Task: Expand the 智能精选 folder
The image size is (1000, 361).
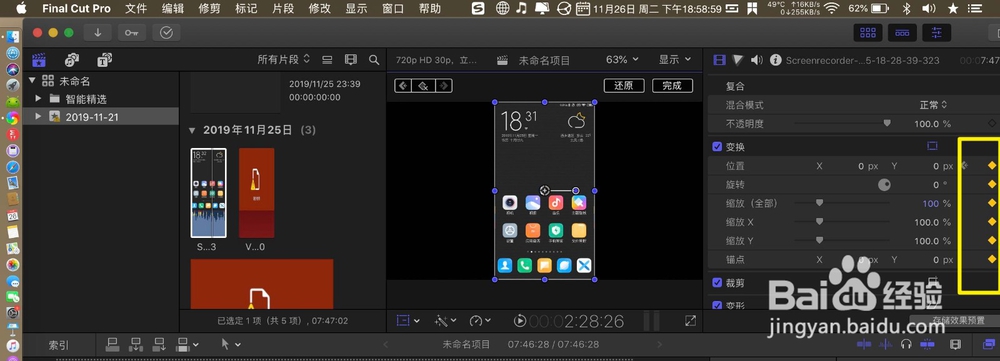Action: click(x=38, y=99)
